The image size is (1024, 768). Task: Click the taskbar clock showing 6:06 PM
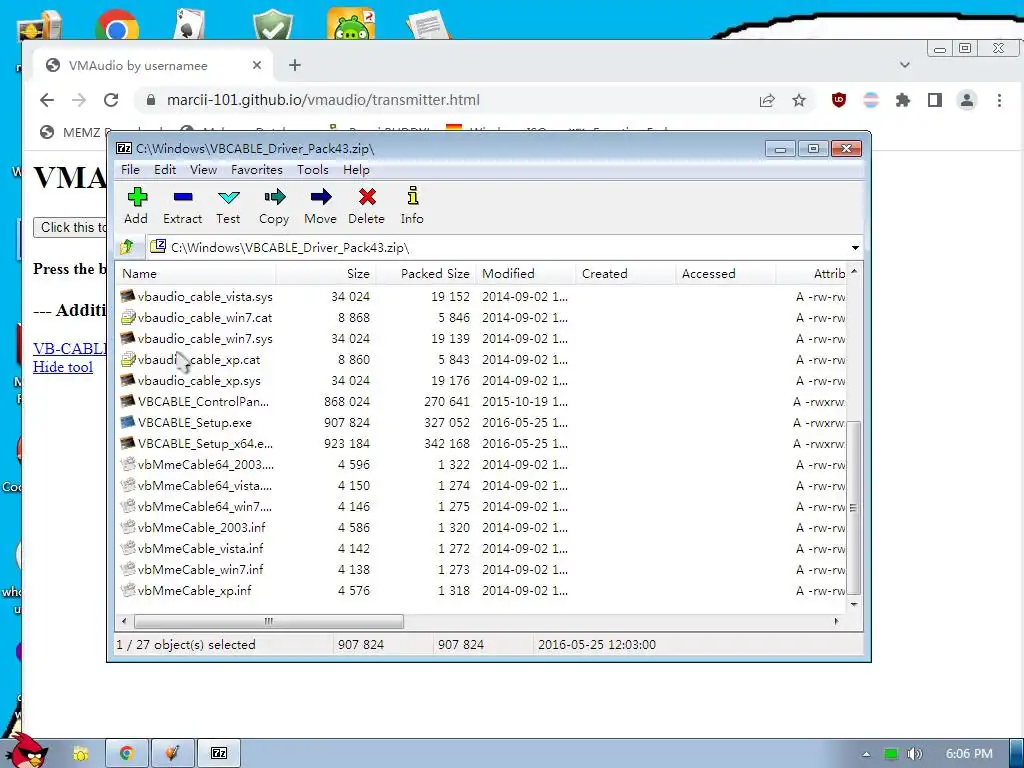coord(968,754)
